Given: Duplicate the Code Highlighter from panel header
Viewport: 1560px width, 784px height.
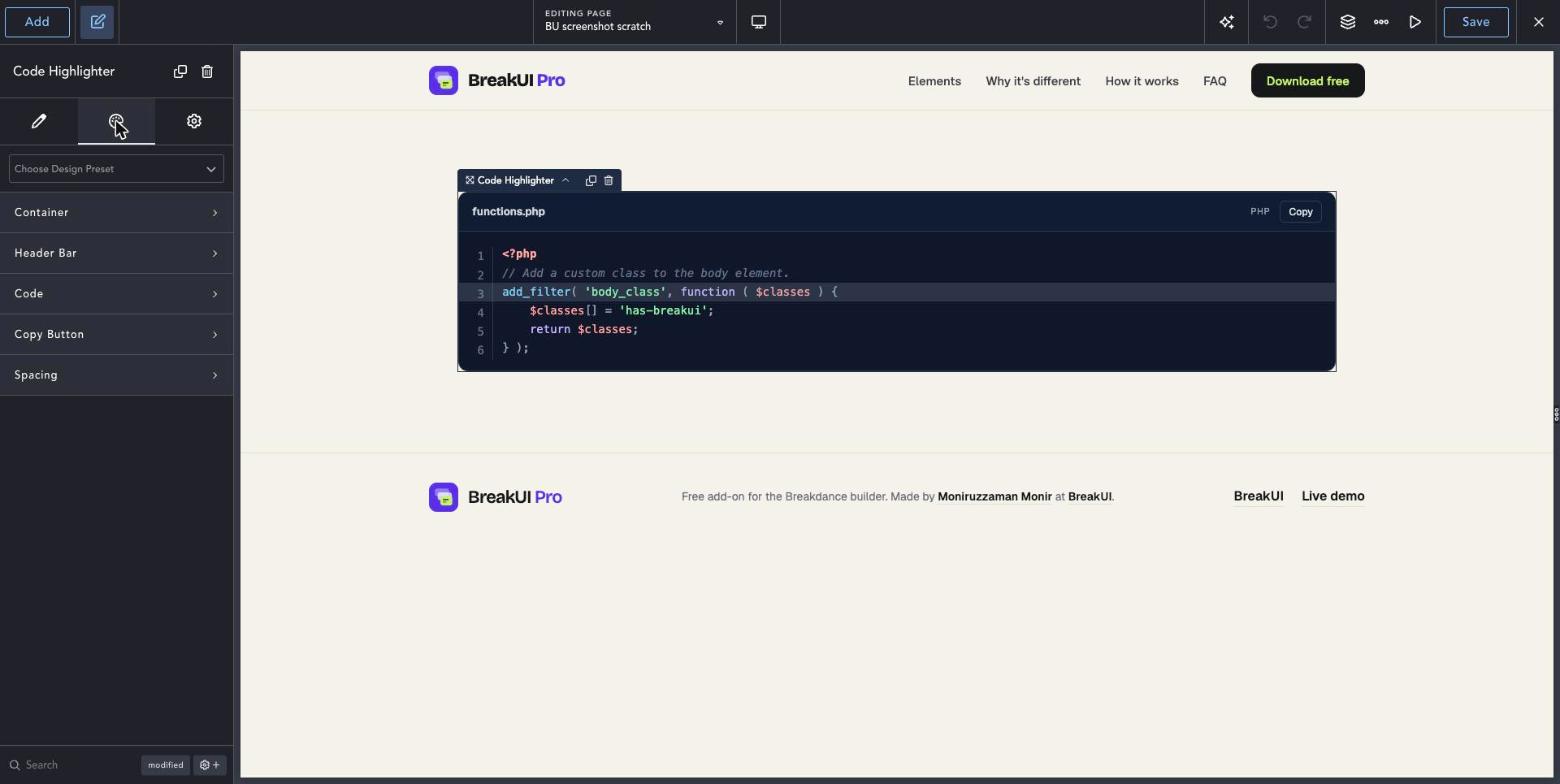Looking at the screenshot, I should click(x=180, y=71).
